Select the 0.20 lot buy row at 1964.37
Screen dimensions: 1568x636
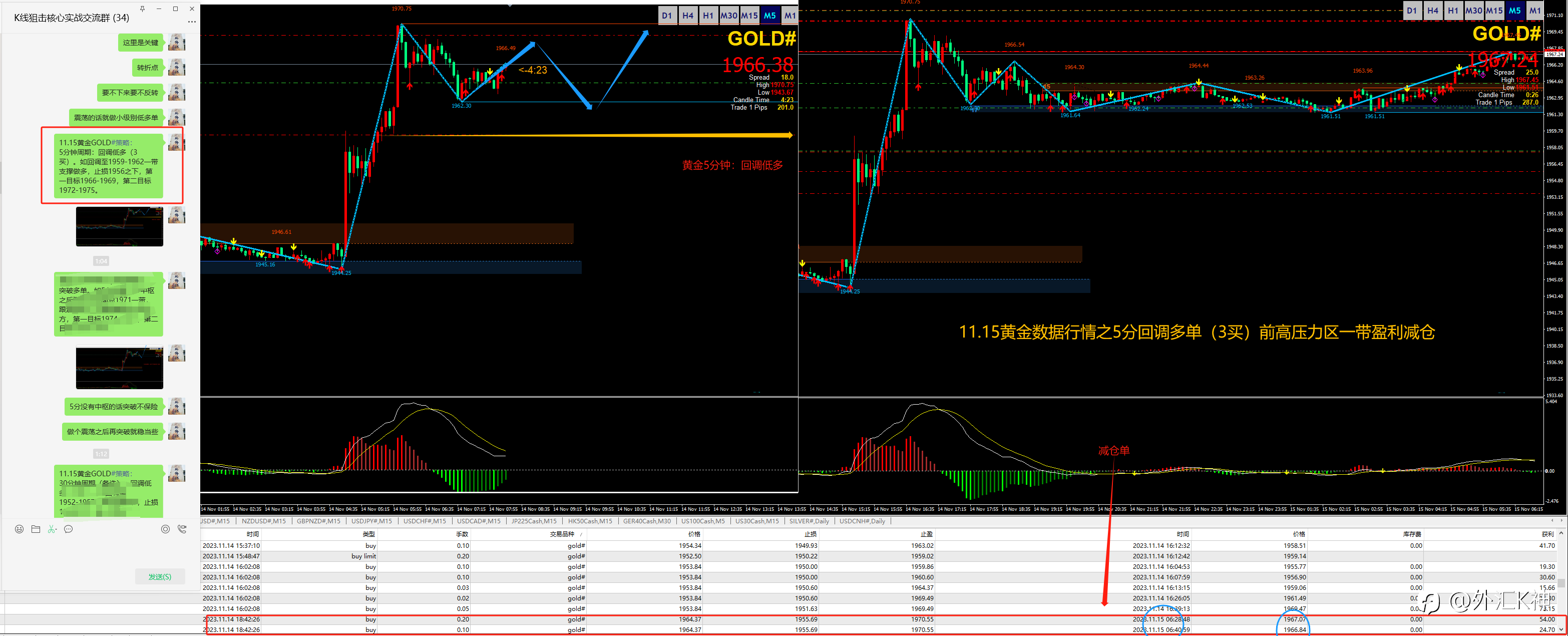click(878, 619)
